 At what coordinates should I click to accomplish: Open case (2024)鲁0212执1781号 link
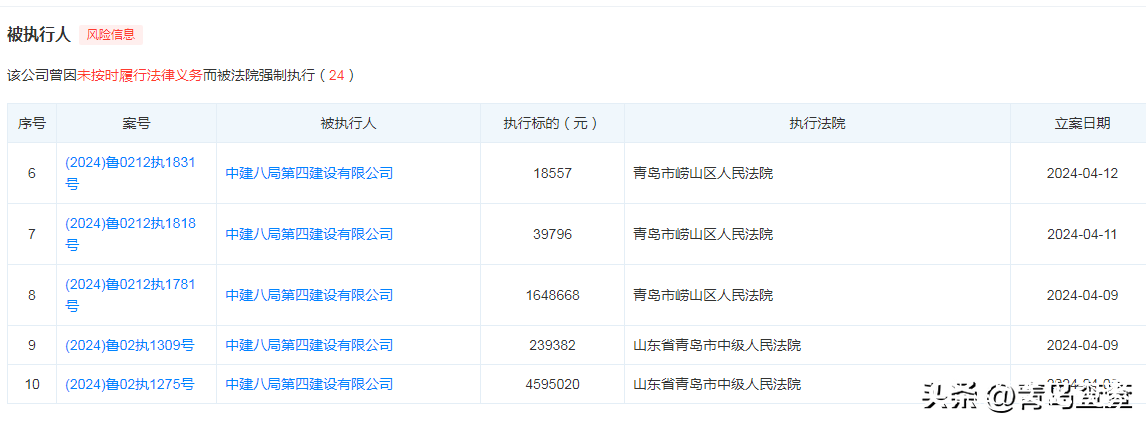131,295
